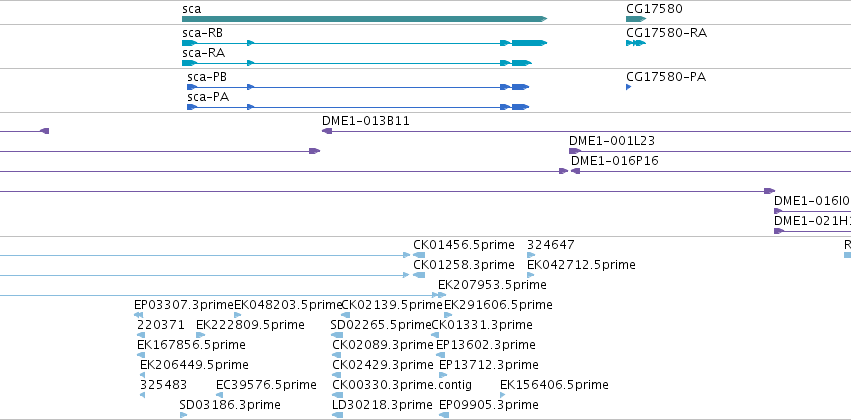Select the CK02429.3prime EST
Screen dimensions: 851x420
pyautogui.click(x=338, y=375)
